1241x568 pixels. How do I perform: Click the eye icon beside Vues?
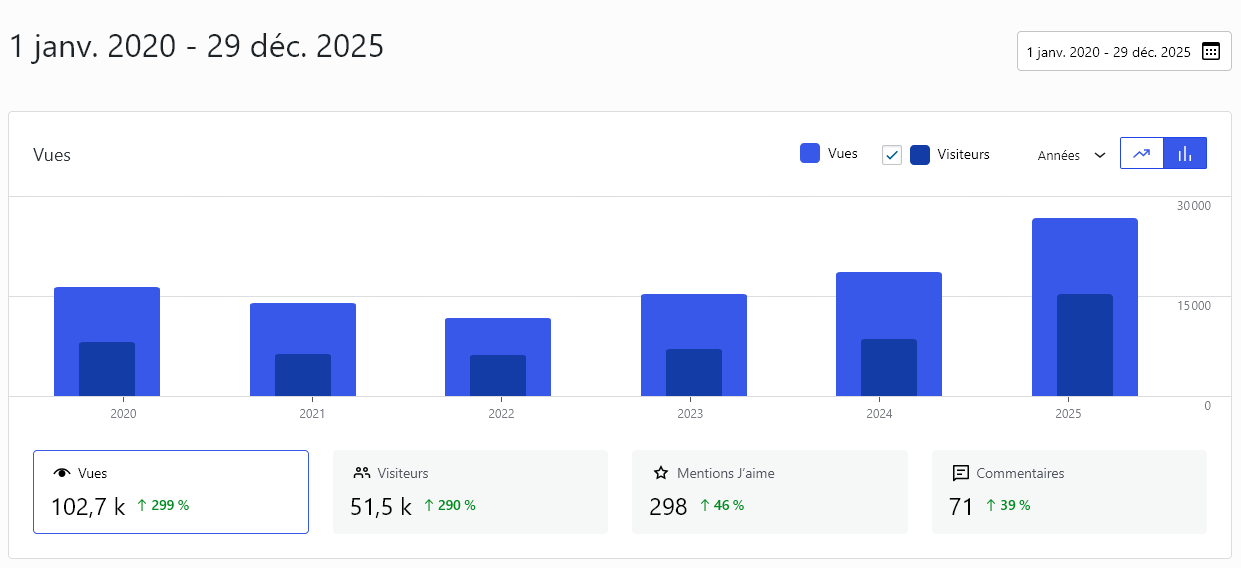coord(62,474)
